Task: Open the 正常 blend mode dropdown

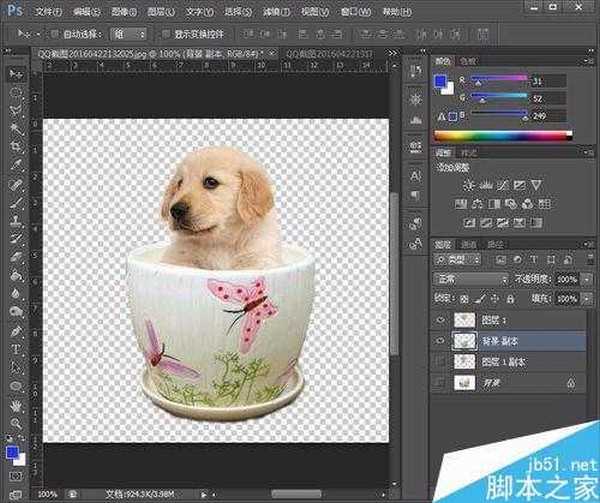Action: [x=471, y=279]
